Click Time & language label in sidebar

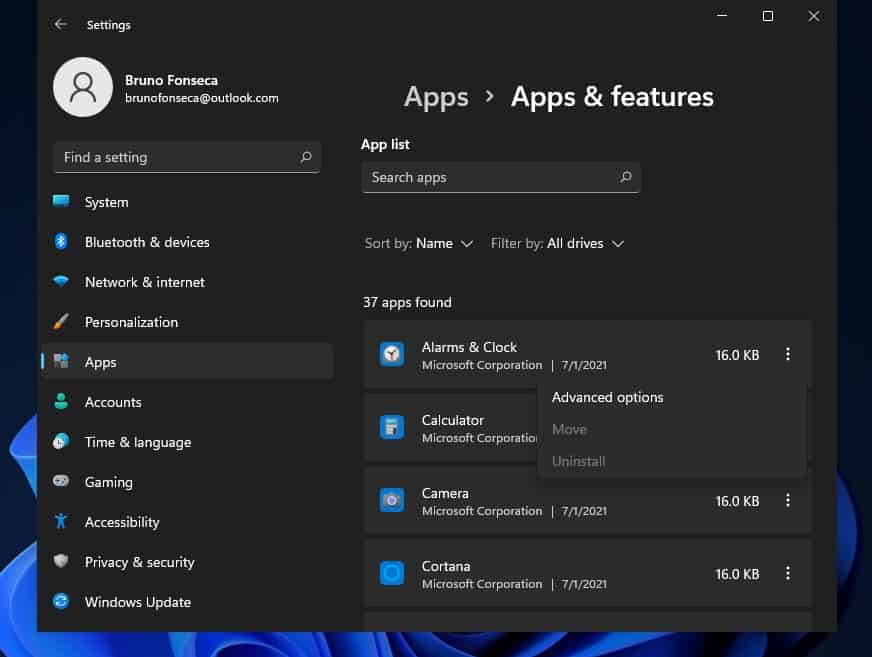coord(138,442)
